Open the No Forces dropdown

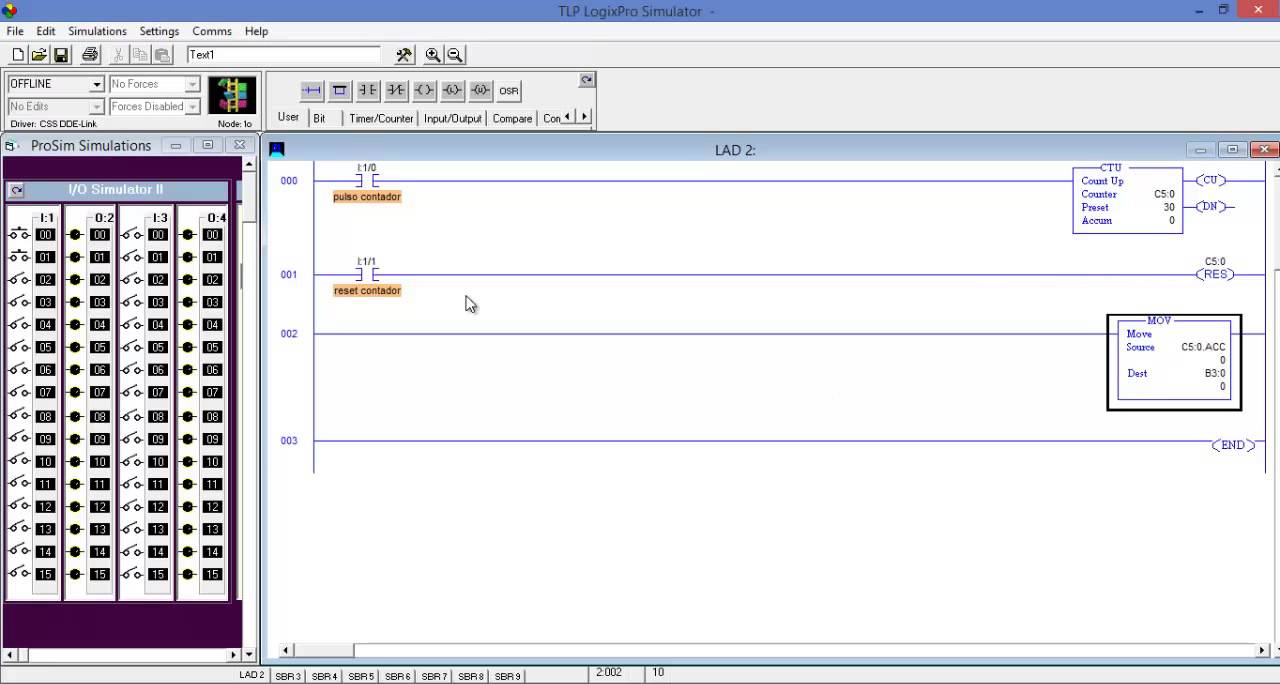[192, 84]
